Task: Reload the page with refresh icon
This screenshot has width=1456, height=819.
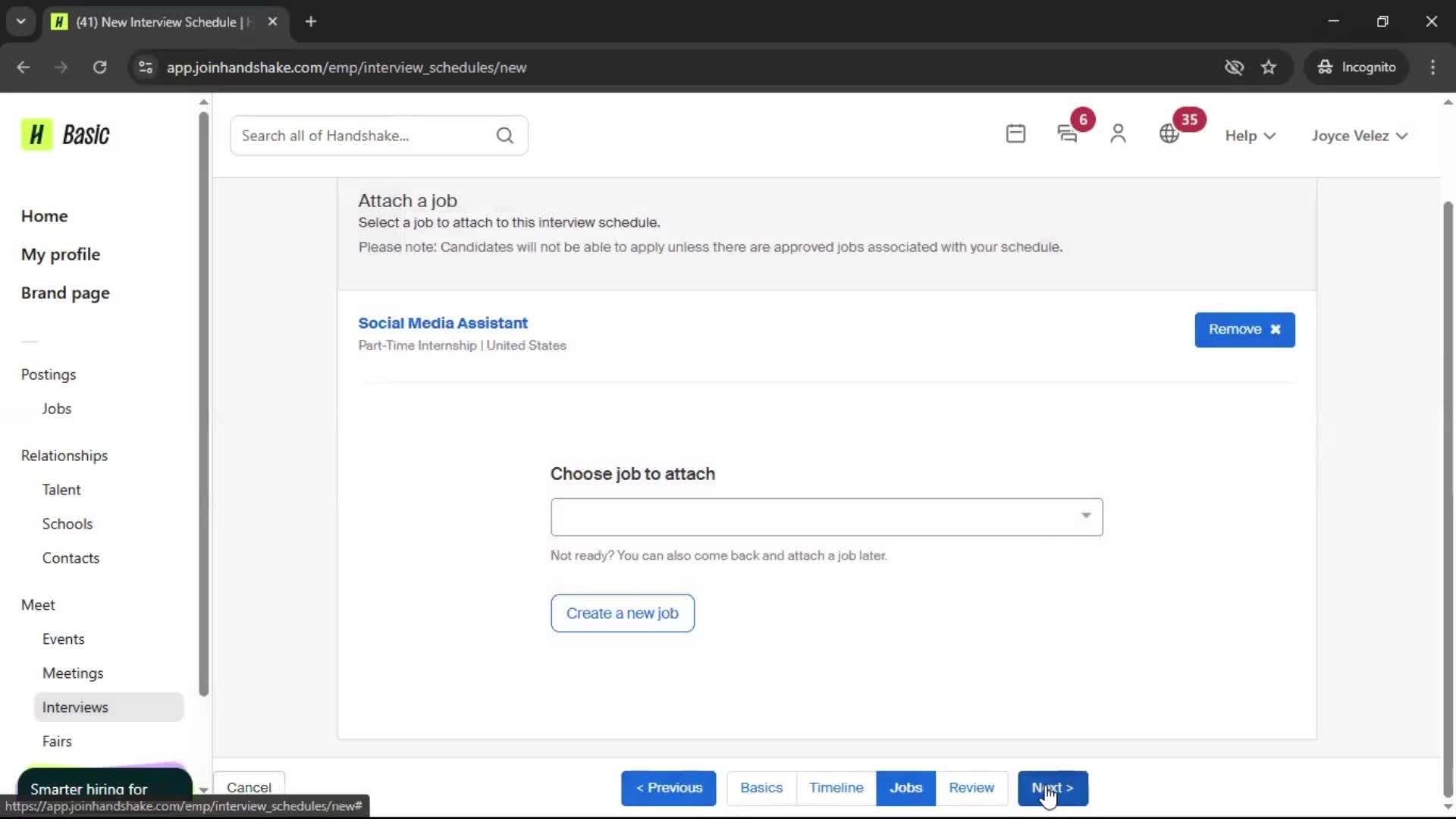Action: (99, 67)
